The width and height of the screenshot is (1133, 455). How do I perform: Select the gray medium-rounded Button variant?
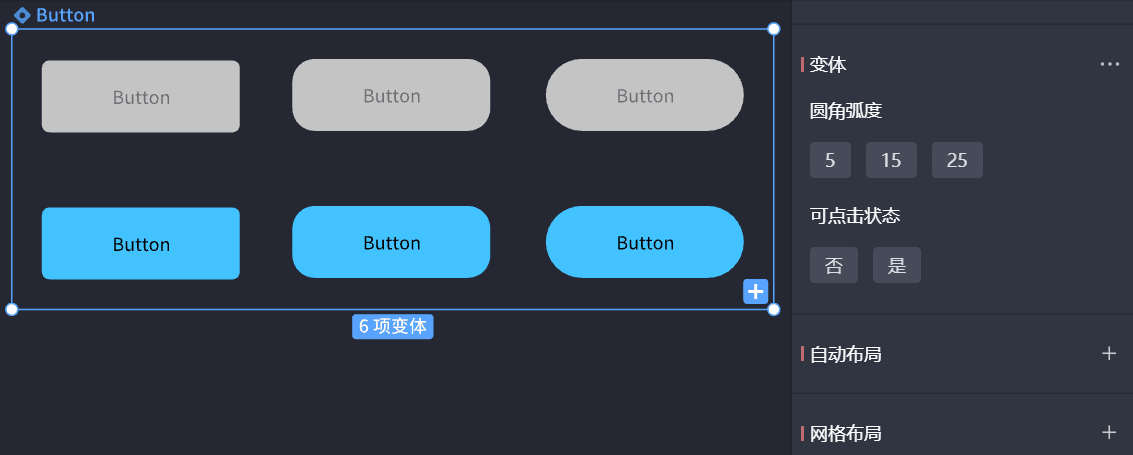[x=391, y=95]
